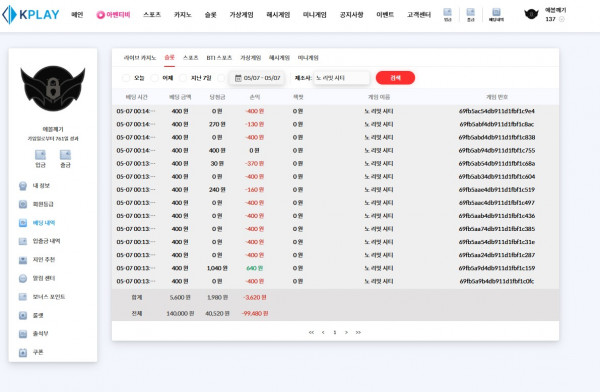
Task: Click the 입금 icon in the top header
Action: [447, 15]
